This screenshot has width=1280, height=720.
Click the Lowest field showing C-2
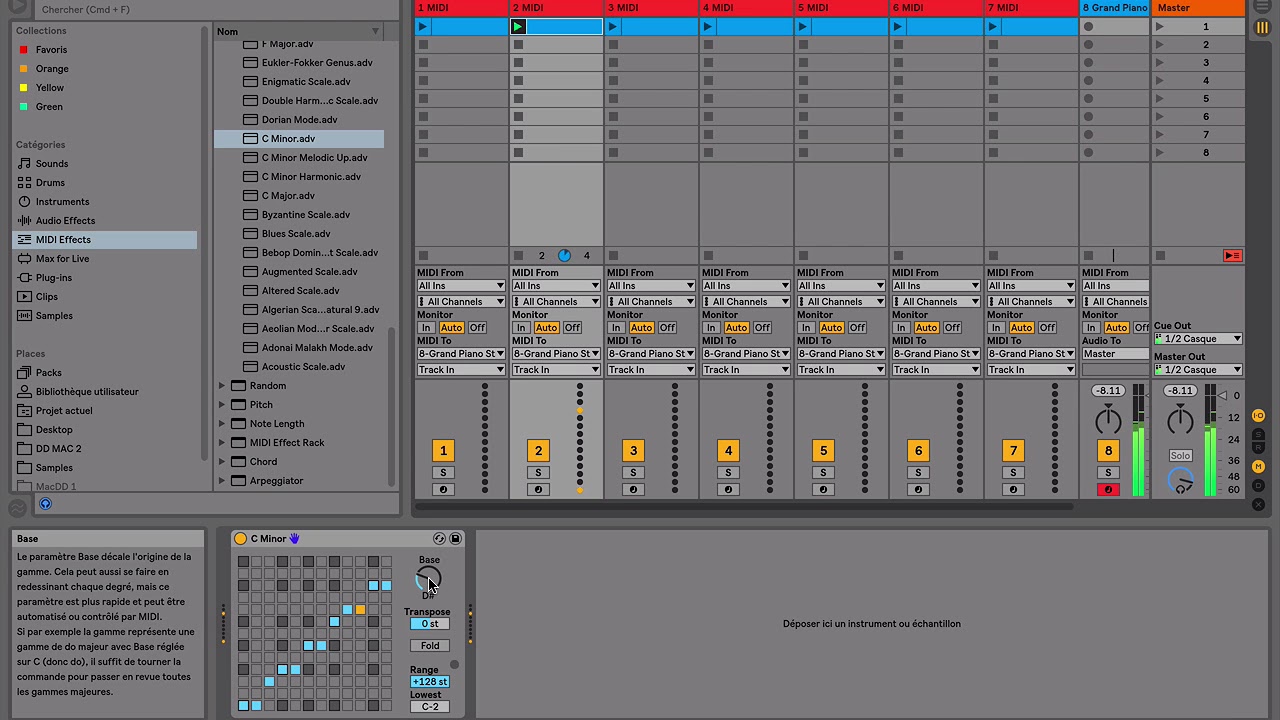(x=430, y=706)
